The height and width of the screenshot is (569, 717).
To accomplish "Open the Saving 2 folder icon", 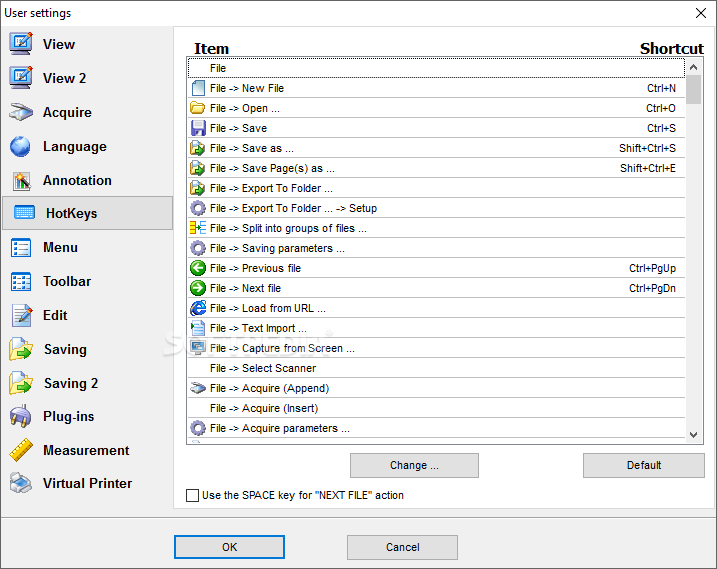I will click(21, 383).
